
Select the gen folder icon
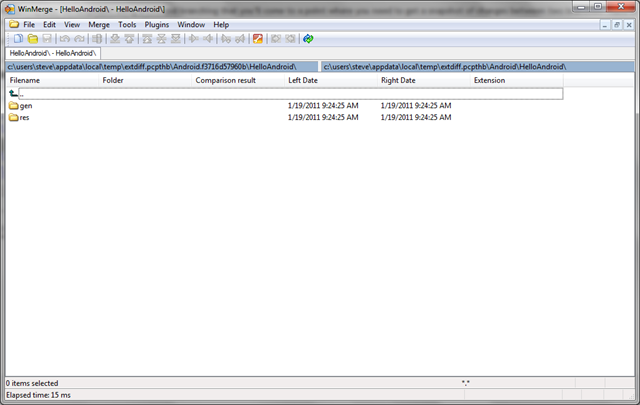(13, 106)
